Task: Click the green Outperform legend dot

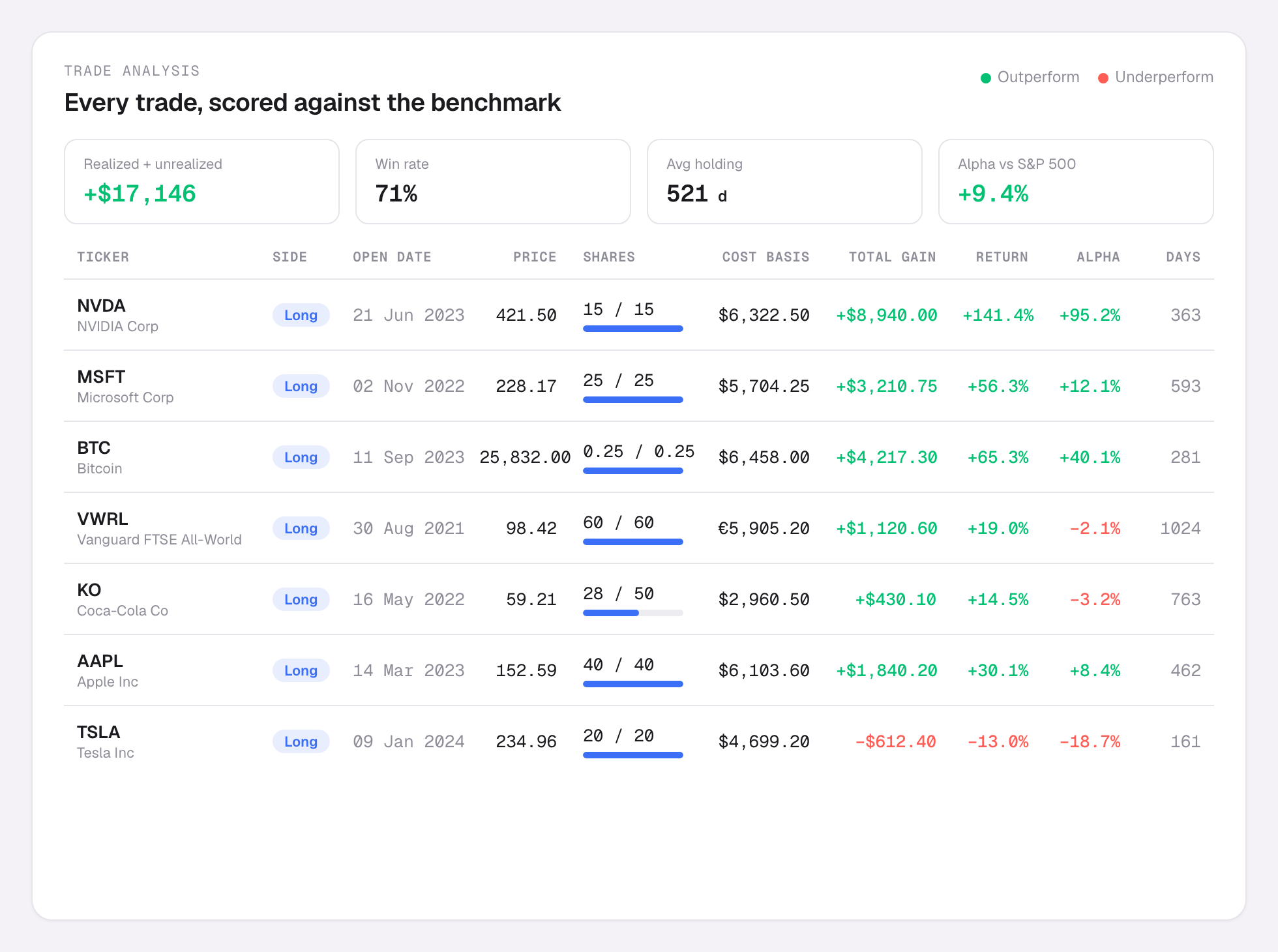Action: coord(986,78)
